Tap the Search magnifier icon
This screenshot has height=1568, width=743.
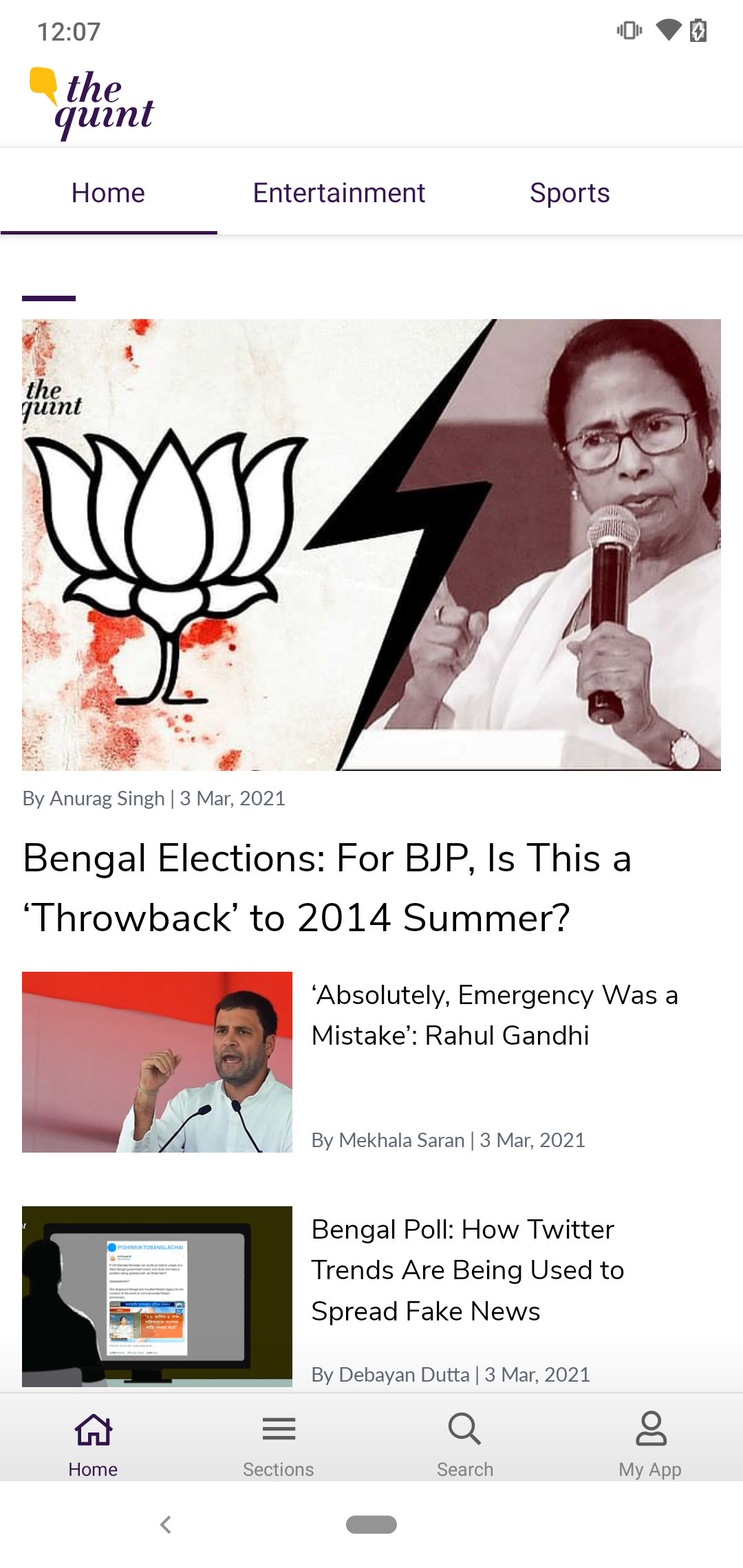(x=464, y=1429)
